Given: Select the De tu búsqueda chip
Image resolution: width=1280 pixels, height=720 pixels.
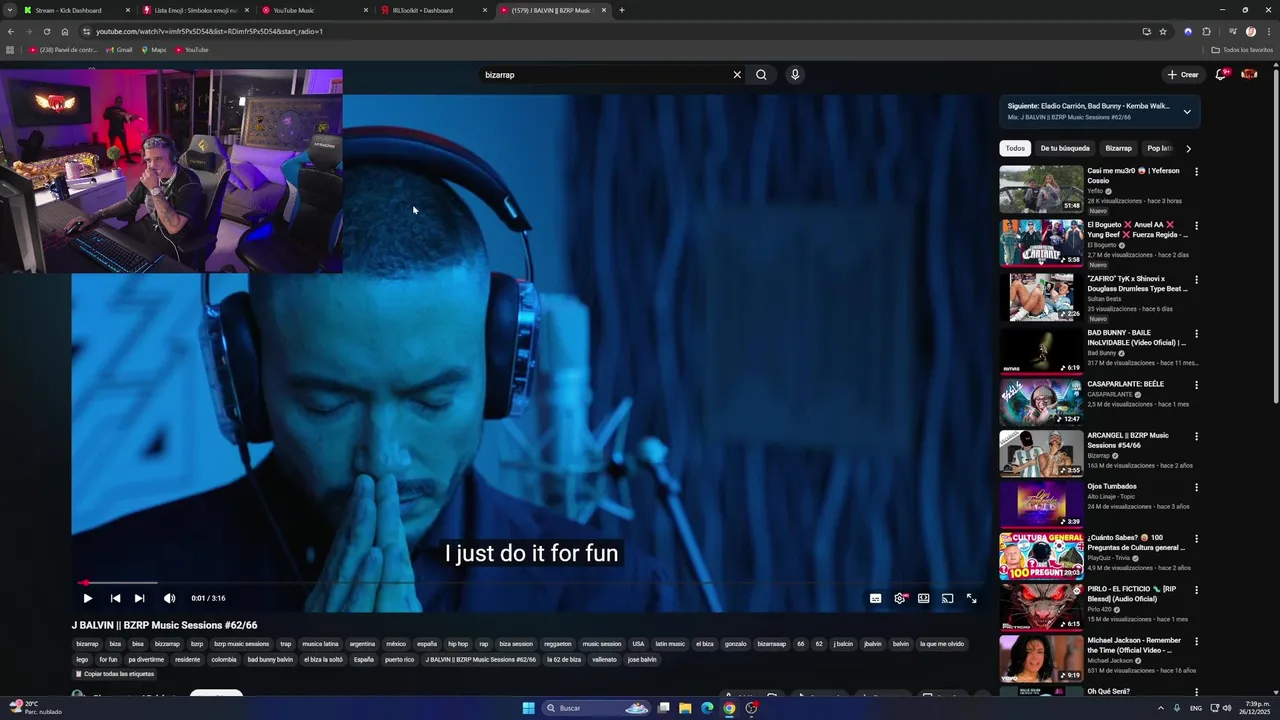Looking at the screenshot, I should [1065, 148].
